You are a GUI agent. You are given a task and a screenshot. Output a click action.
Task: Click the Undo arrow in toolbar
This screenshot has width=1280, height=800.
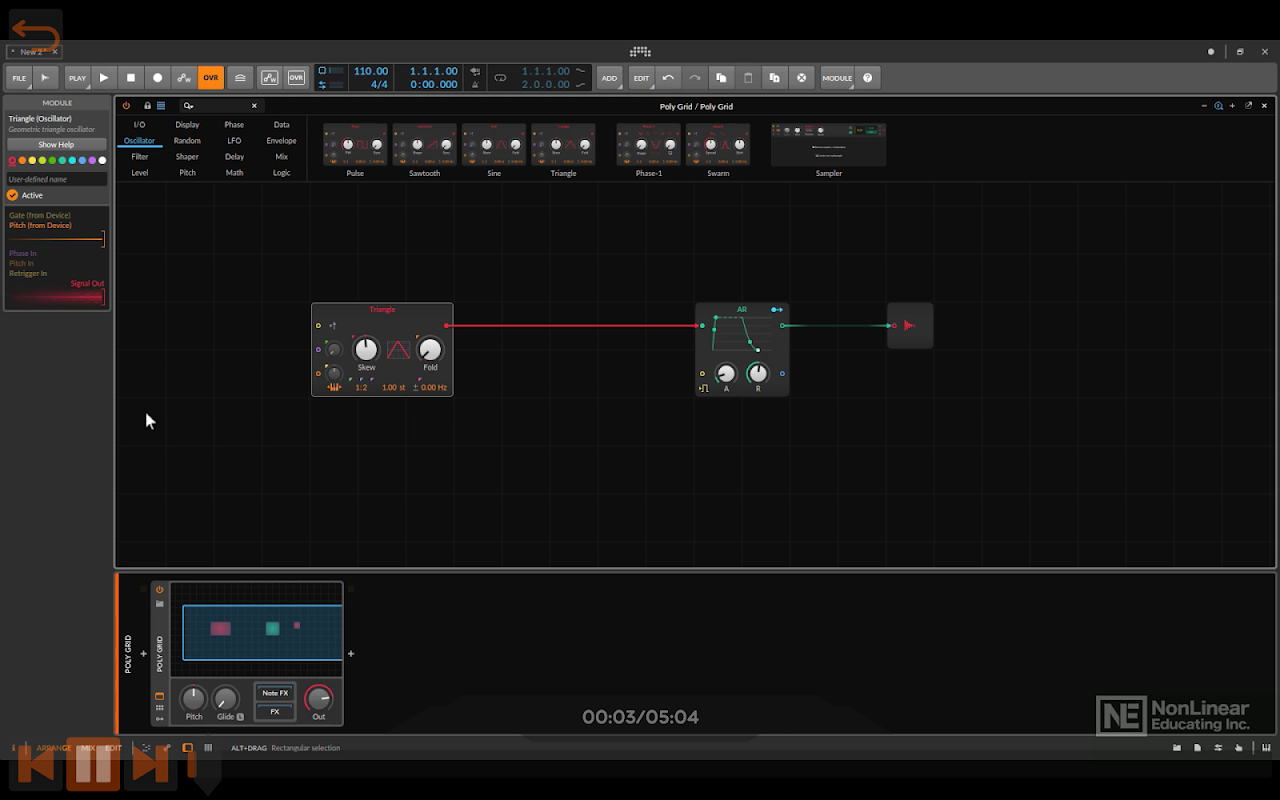click(x=668, y=78)
